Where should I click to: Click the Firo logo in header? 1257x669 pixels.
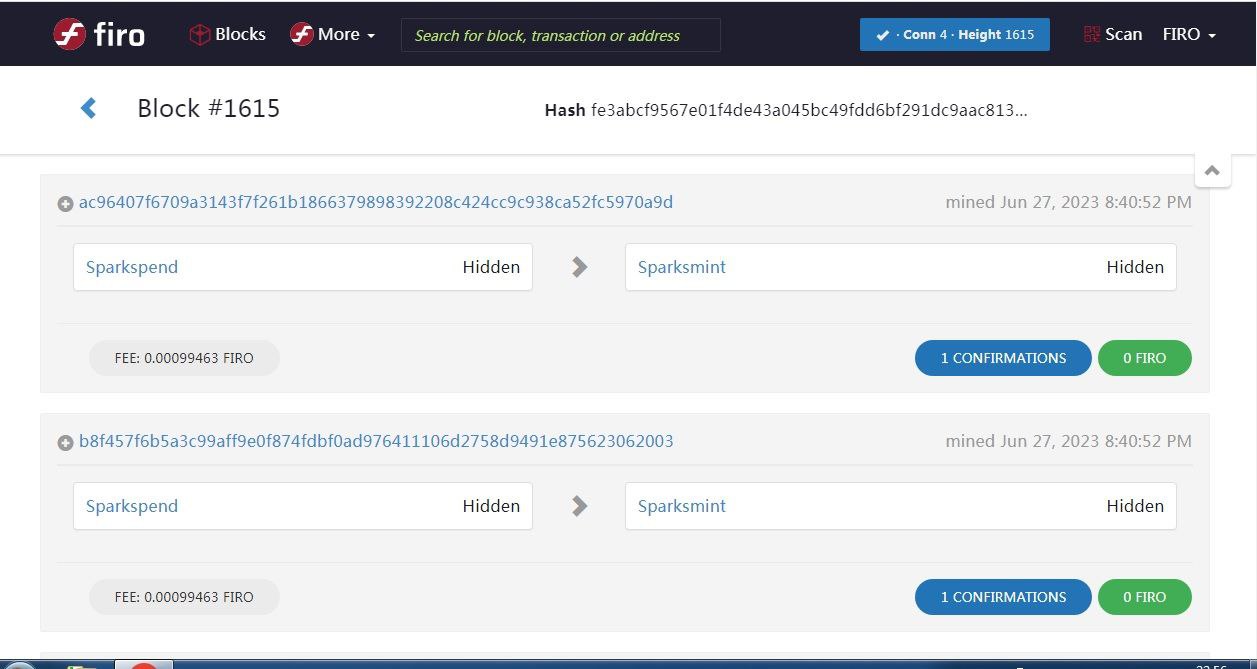(99, 34)
